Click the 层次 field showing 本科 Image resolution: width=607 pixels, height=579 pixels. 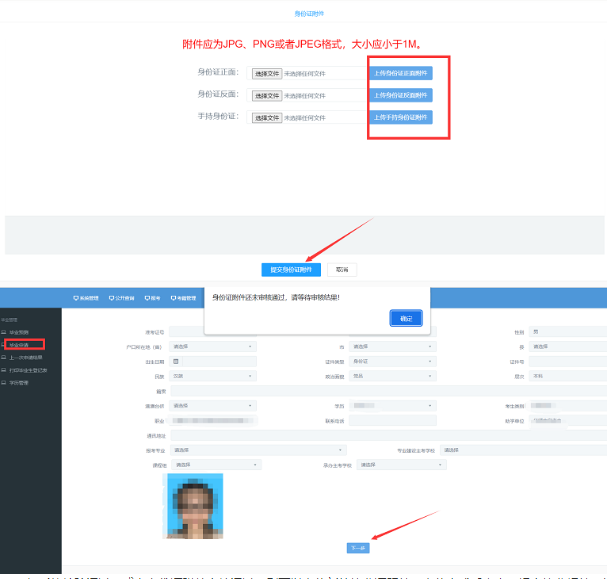568,376
